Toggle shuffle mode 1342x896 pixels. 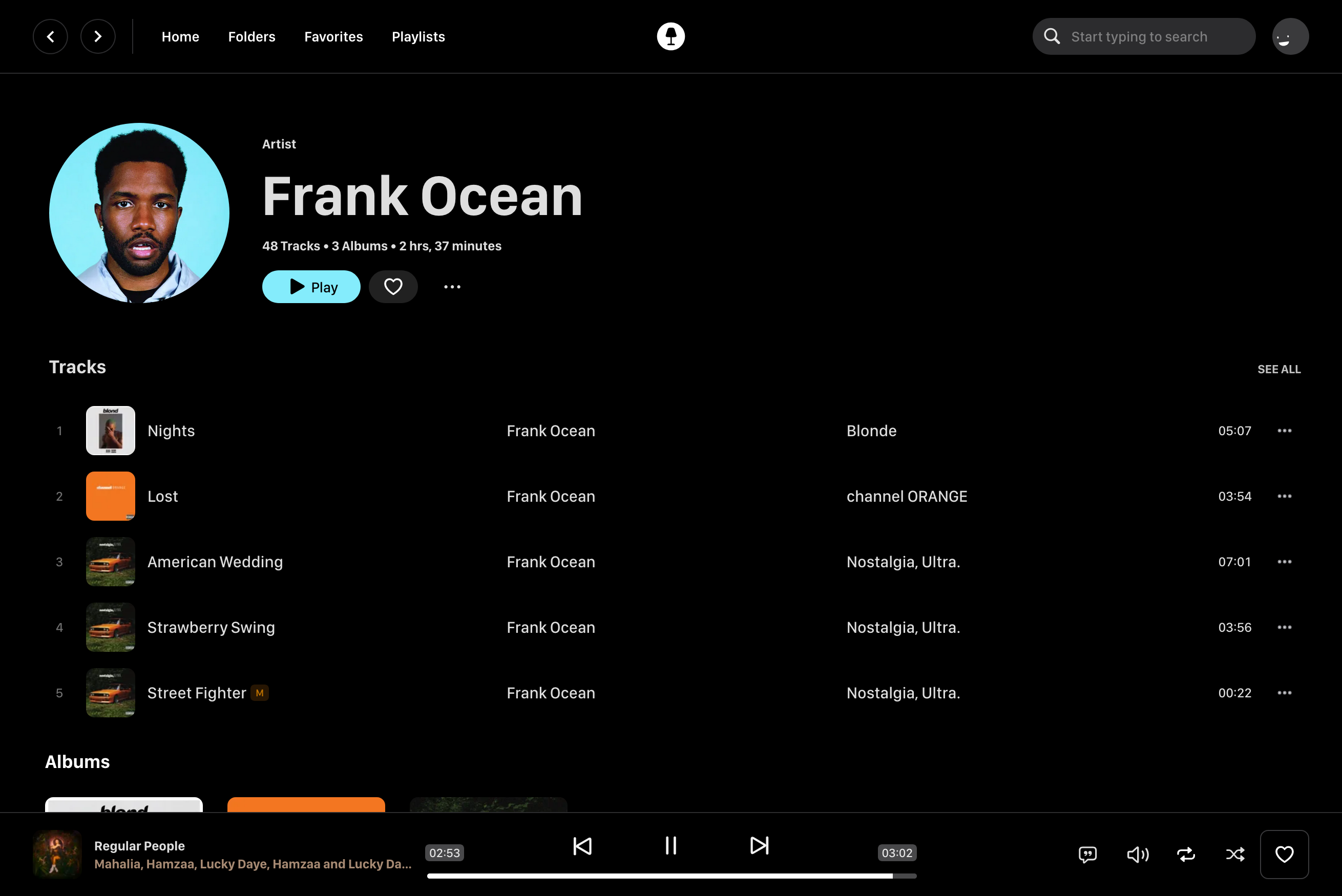click(1235, 855)
